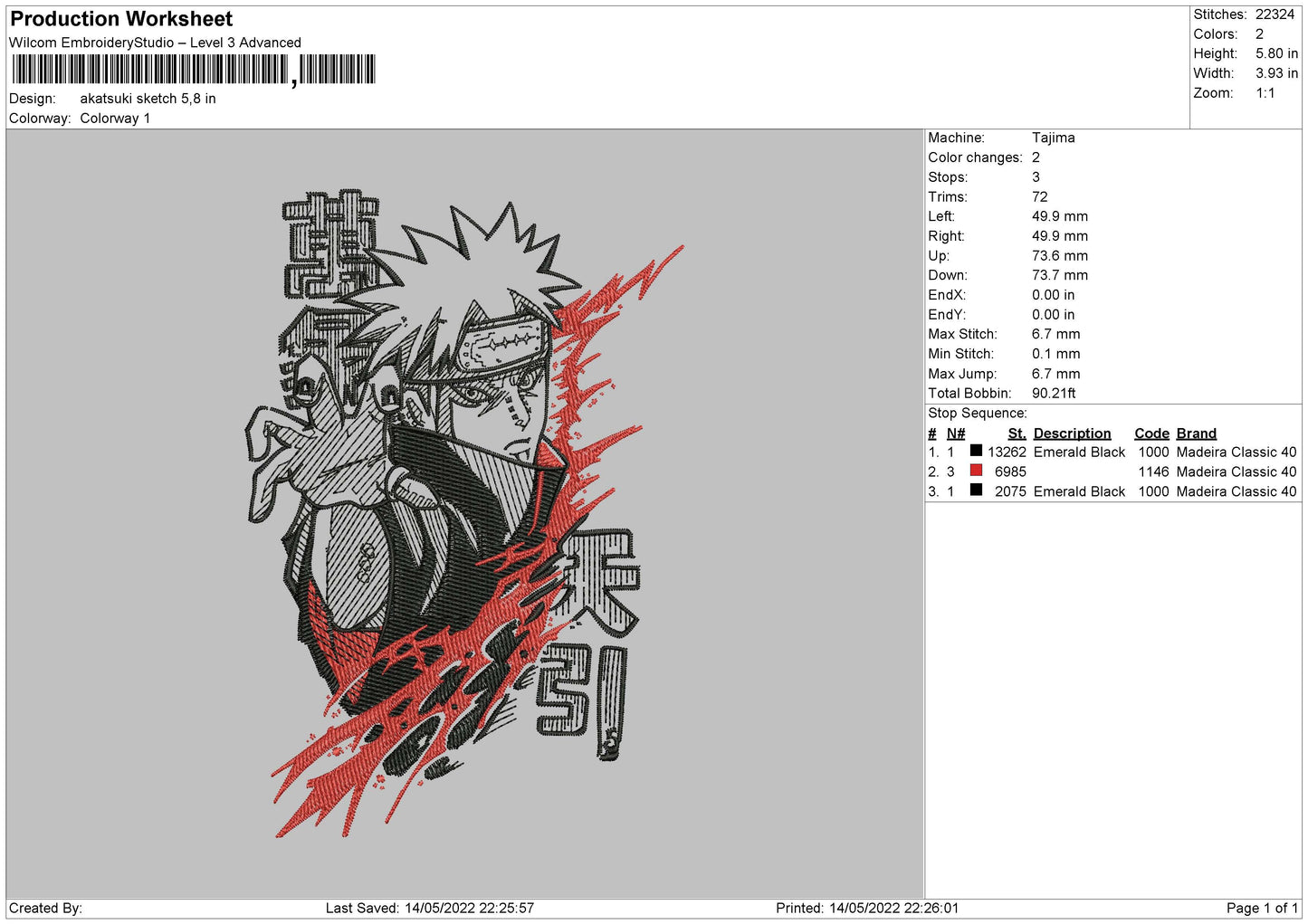Click the underlined Description column header

pos(1072,433)
